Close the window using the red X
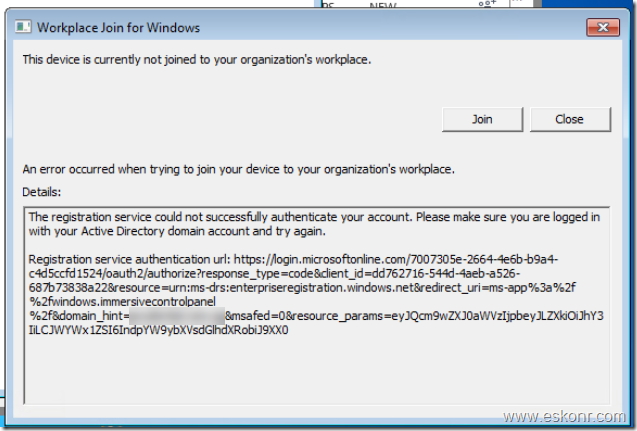This screenshot has height=431, width=637. pyautogui.click(x=603, y=27)
